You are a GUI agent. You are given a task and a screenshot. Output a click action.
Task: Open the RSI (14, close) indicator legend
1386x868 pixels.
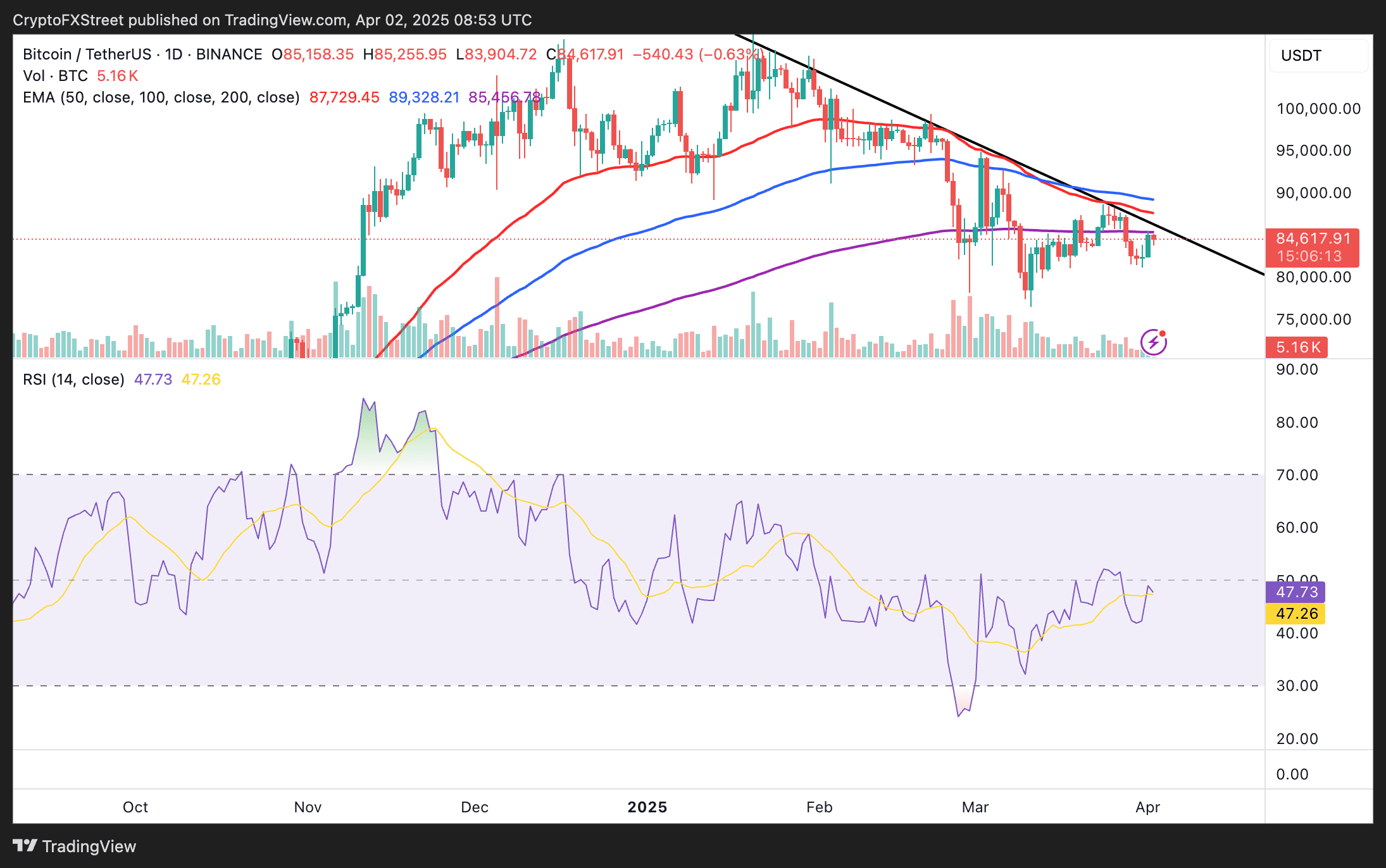point(73,380)
